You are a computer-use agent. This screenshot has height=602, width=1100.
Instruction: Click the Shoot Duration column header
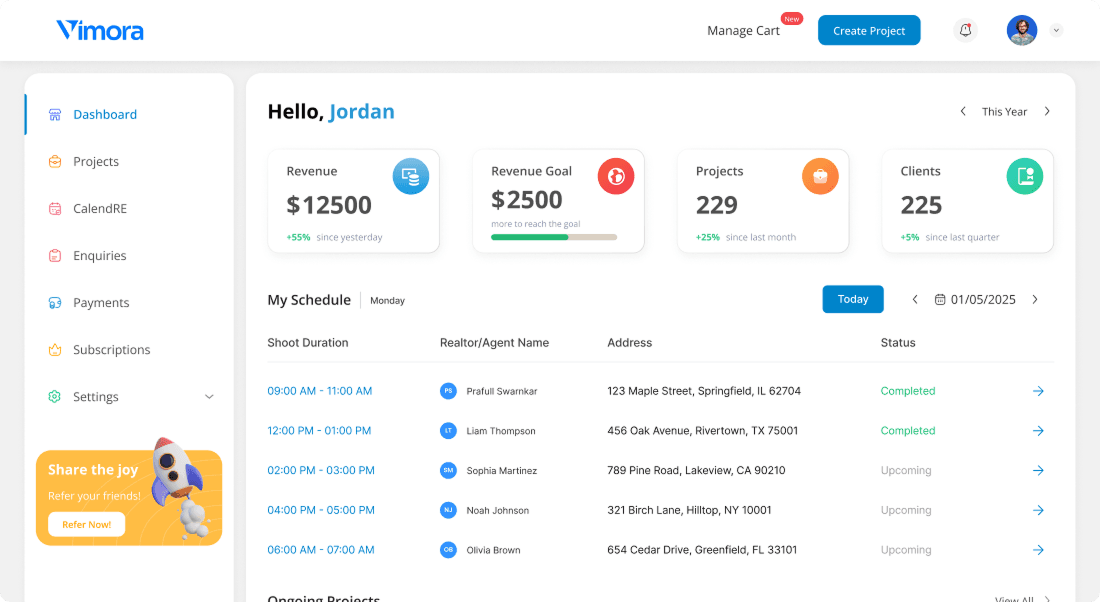point(307,342)
